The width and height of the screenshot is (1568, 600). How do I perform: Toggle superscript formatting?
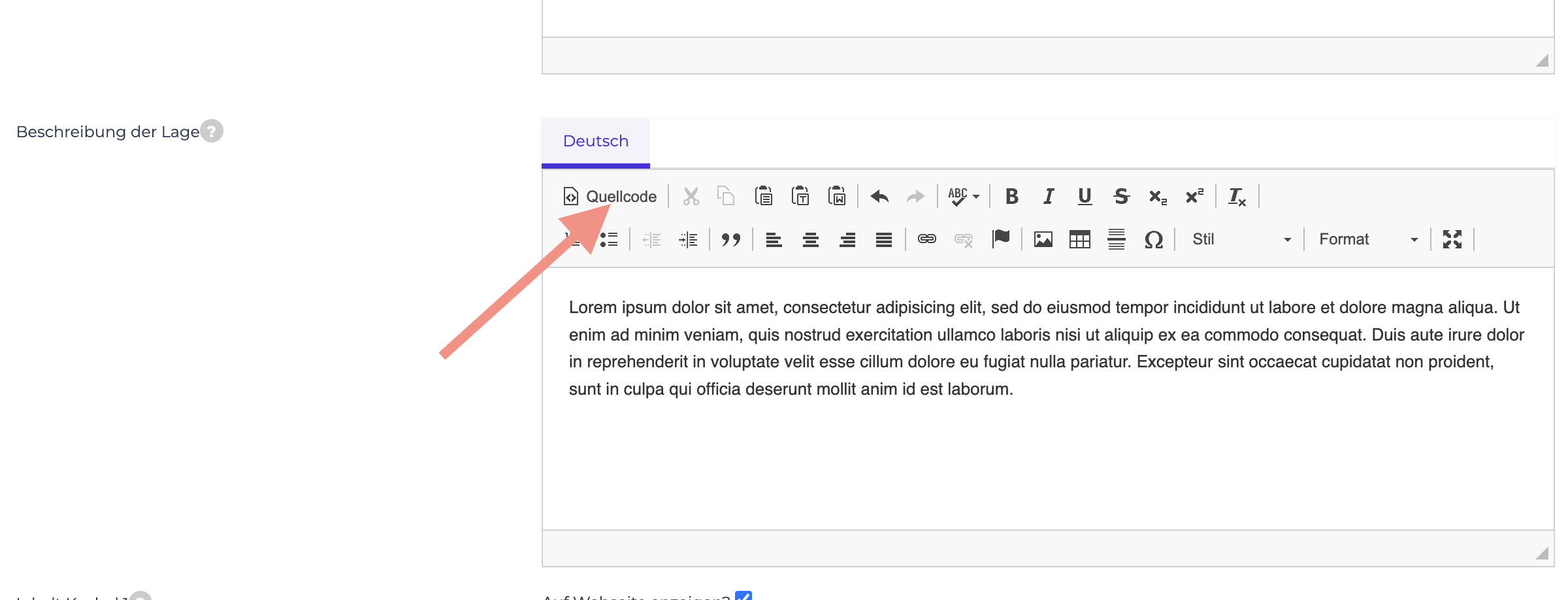pyautogui.click(x=1194, y=196)
